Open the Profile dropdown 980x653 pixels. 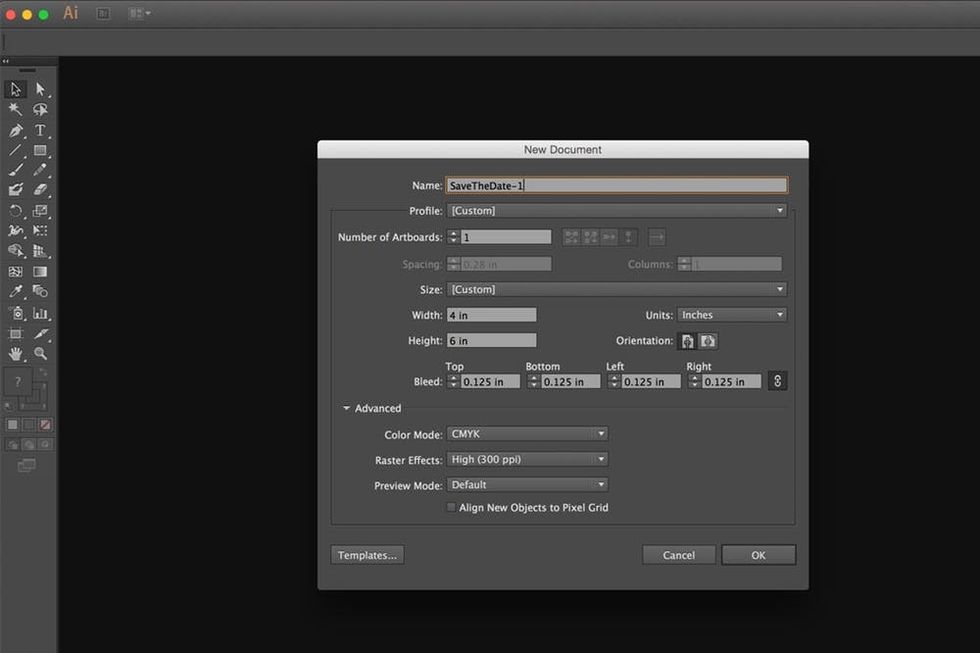point(617,211)
